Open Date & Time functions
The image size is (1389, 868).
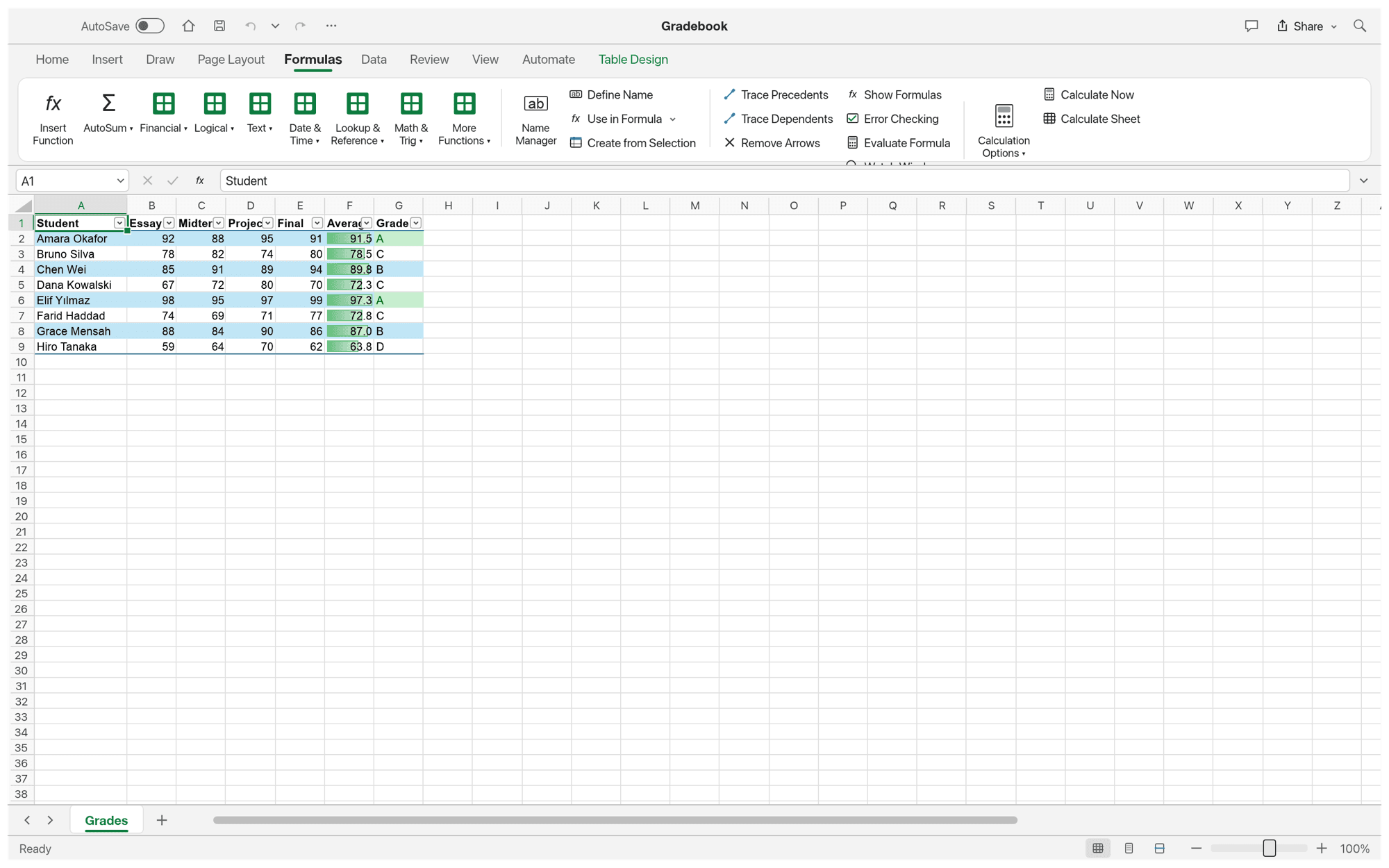pos(305,119)
